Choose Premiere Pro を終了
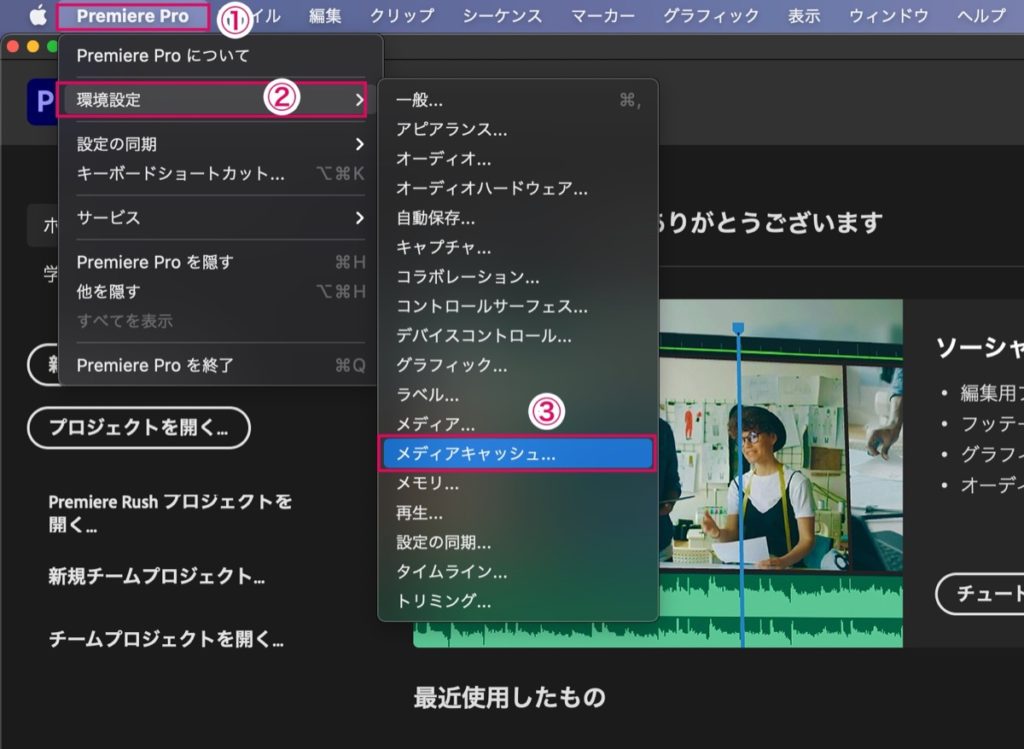Viewport: 1024px width, 749px height. [x=219, y=365]
